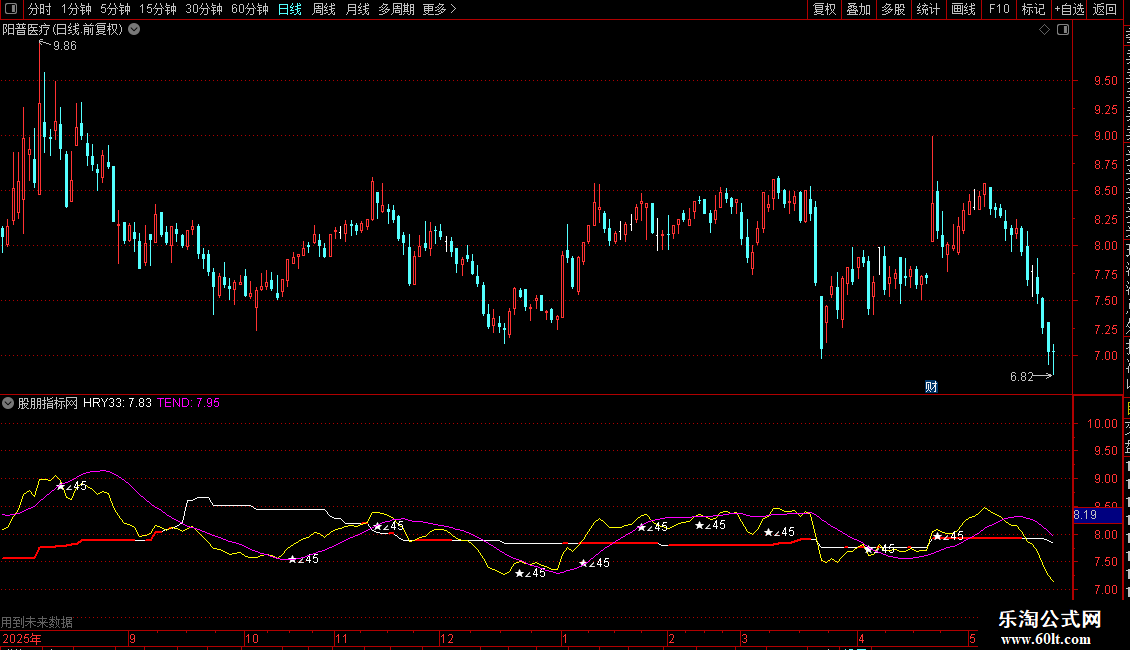Image resolution: width=1130 pixels, height=650 pixels.
Task: Click the month 10 marker on the time axis
Action: coord(252,639)
